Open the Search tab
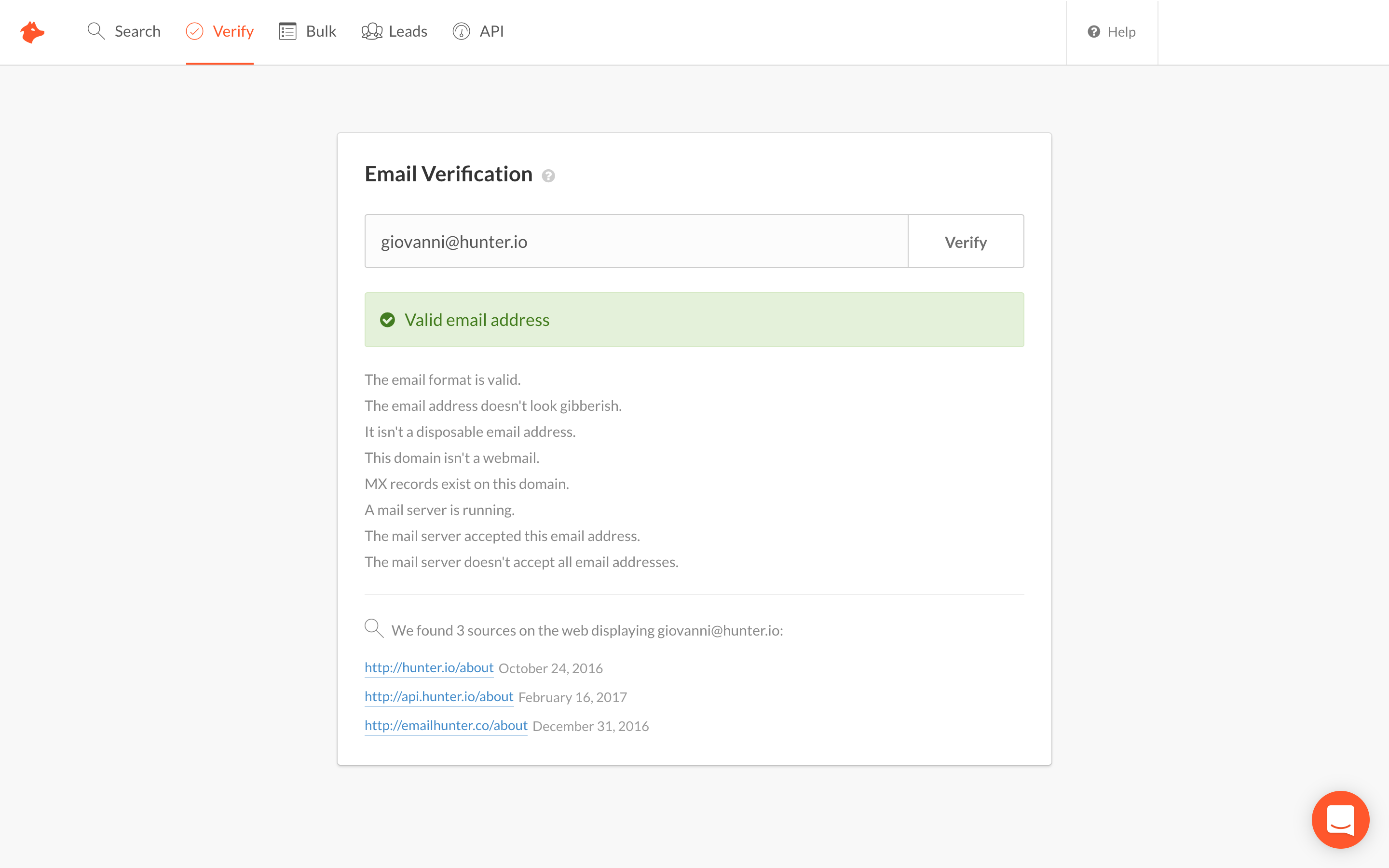Image resolution: width=1389 pixels, height=868 pixels. 137,31
